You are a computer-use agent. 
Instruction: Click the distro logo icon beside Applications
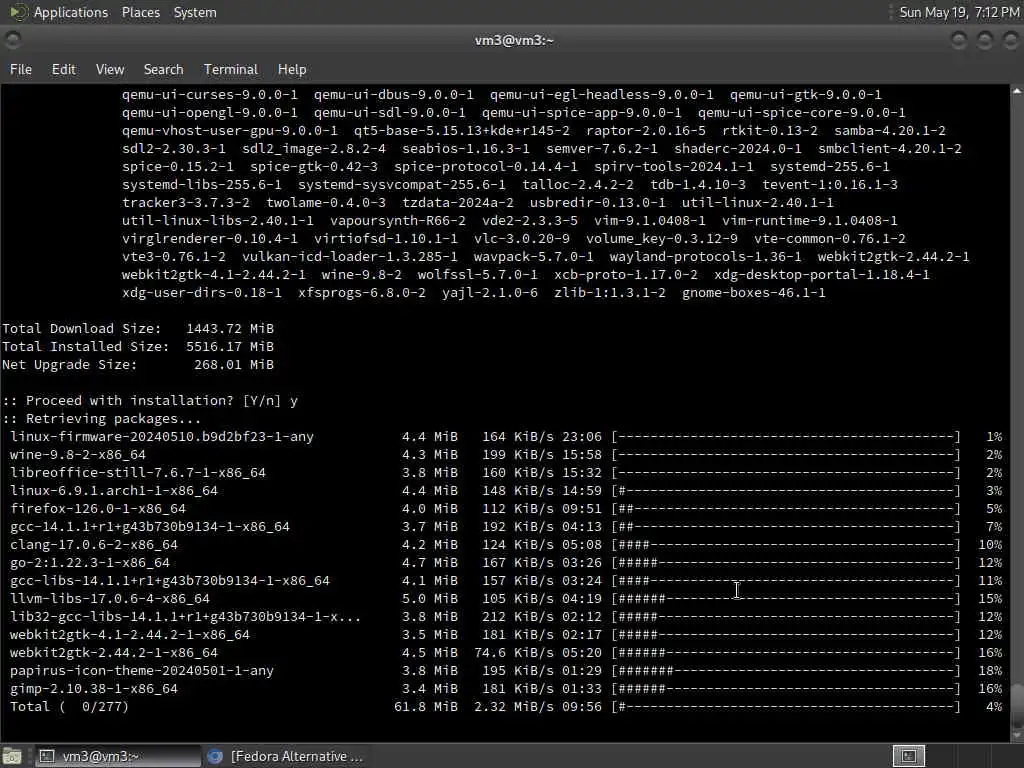tap(18, 12)
